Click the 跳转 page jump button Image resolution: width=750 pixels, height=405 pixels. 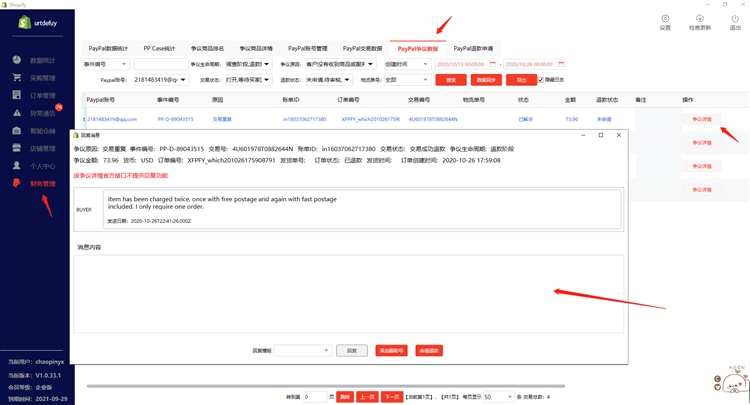click(x=345, y=397)
